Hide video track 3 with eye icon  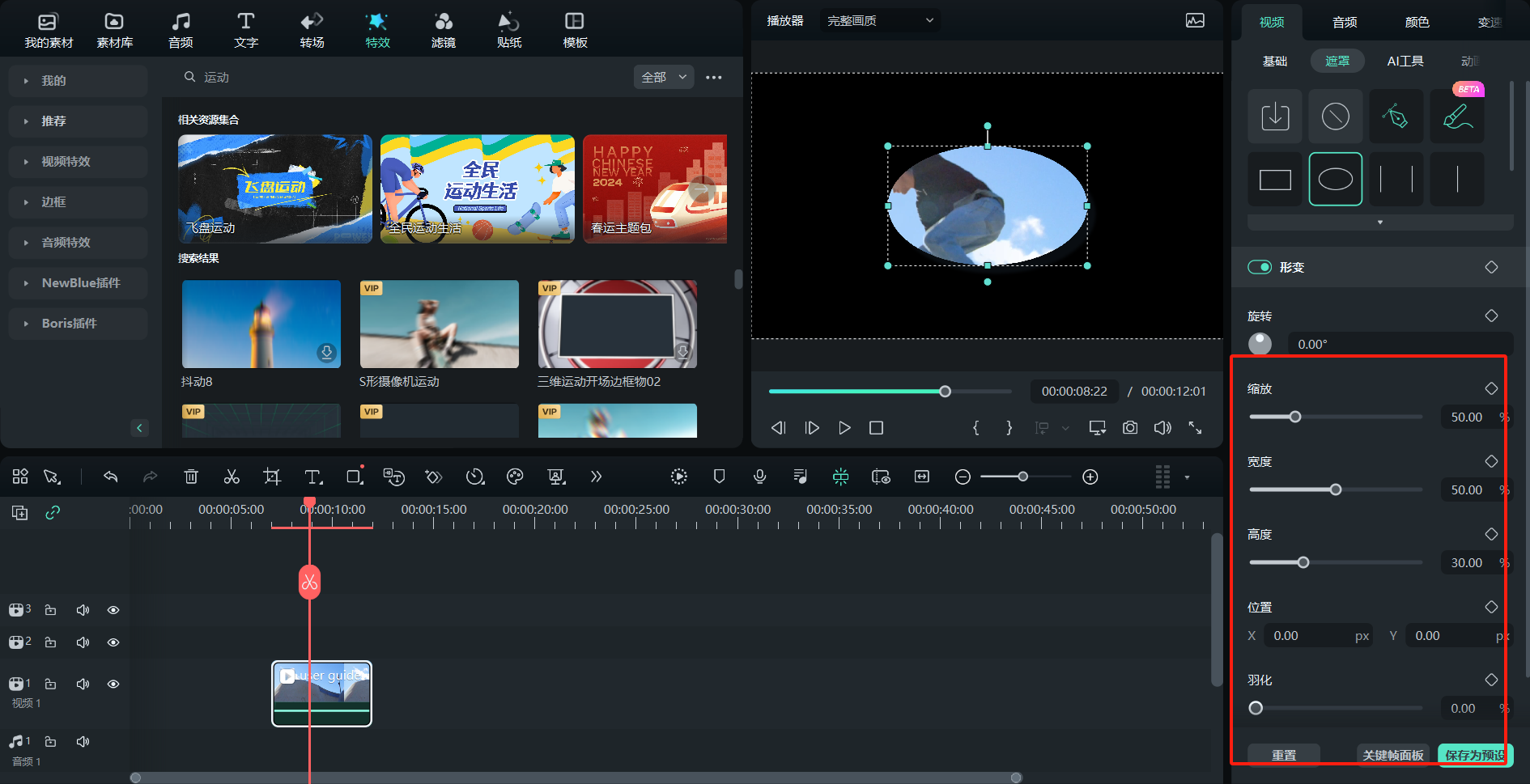(113, 610)
